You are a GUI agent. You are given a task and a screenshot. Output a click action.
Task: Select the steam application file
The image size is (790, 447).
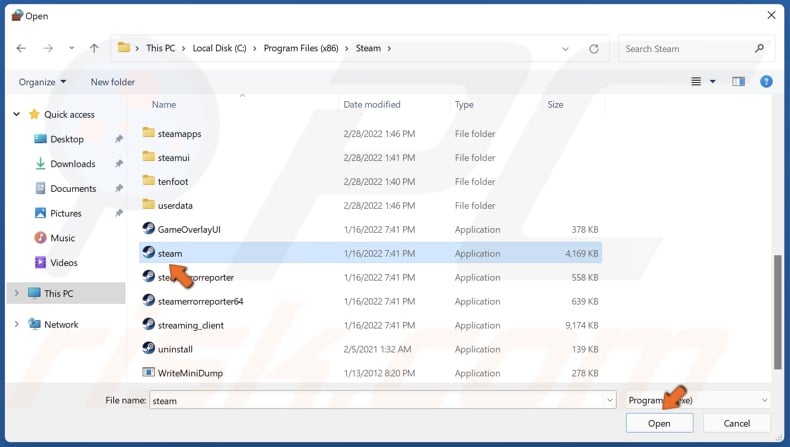coord(170,254)
